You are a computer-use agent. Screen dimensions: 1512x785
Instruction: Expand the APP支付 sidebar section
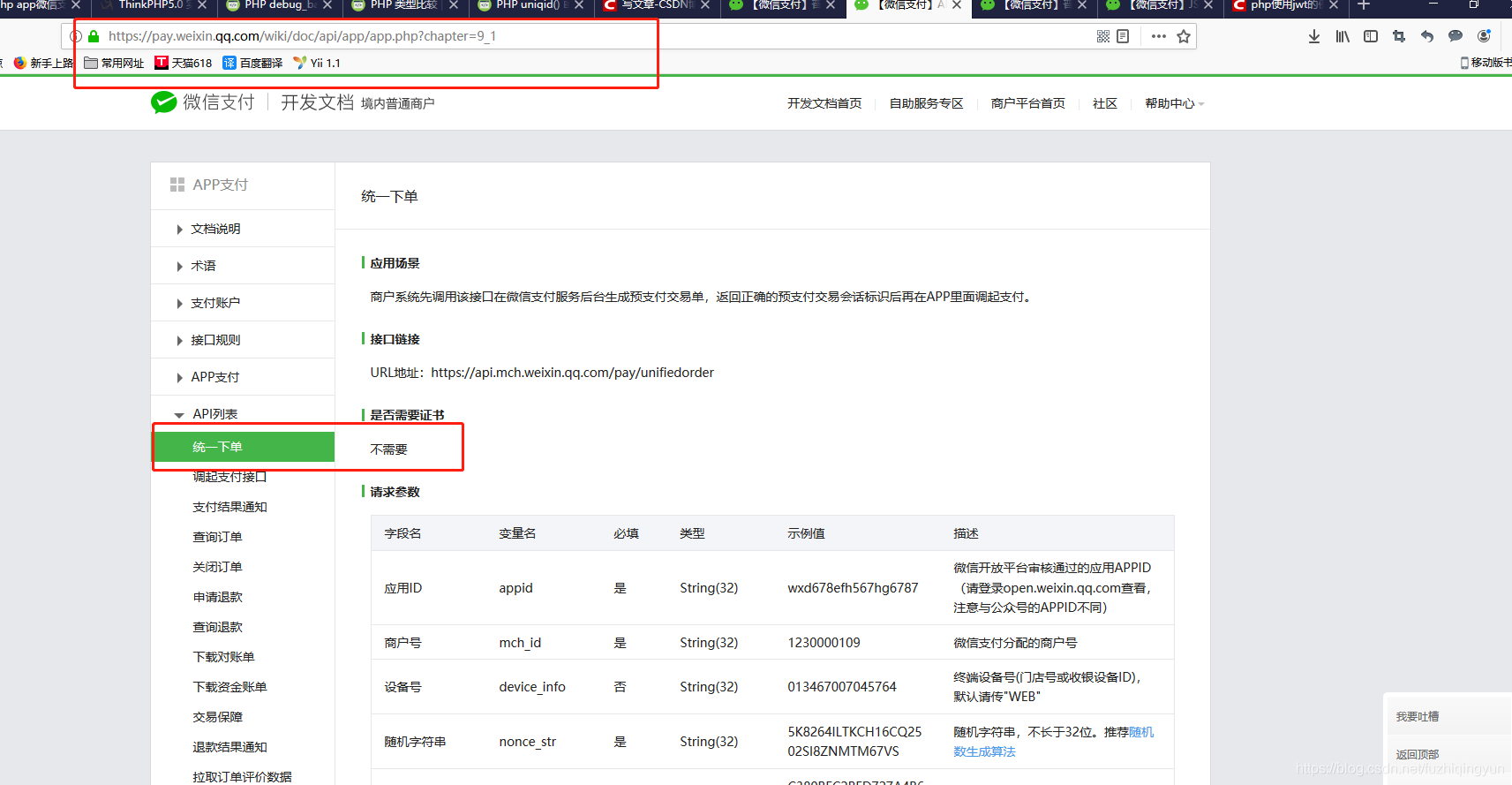[243, 377]
